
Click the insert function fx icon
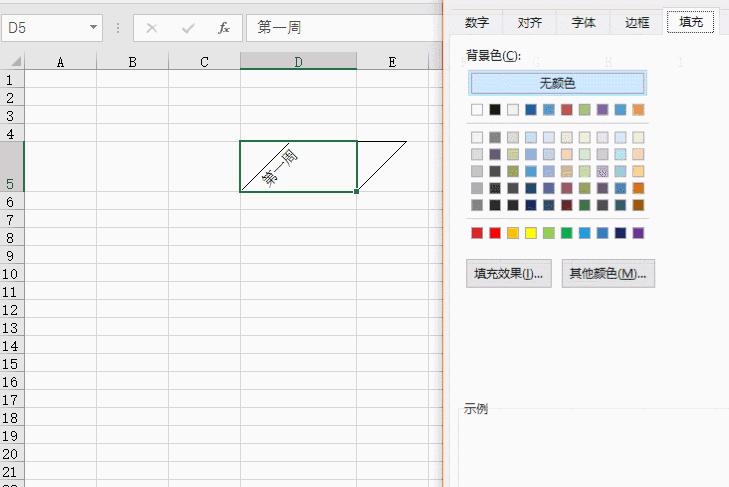coord(224,28)
